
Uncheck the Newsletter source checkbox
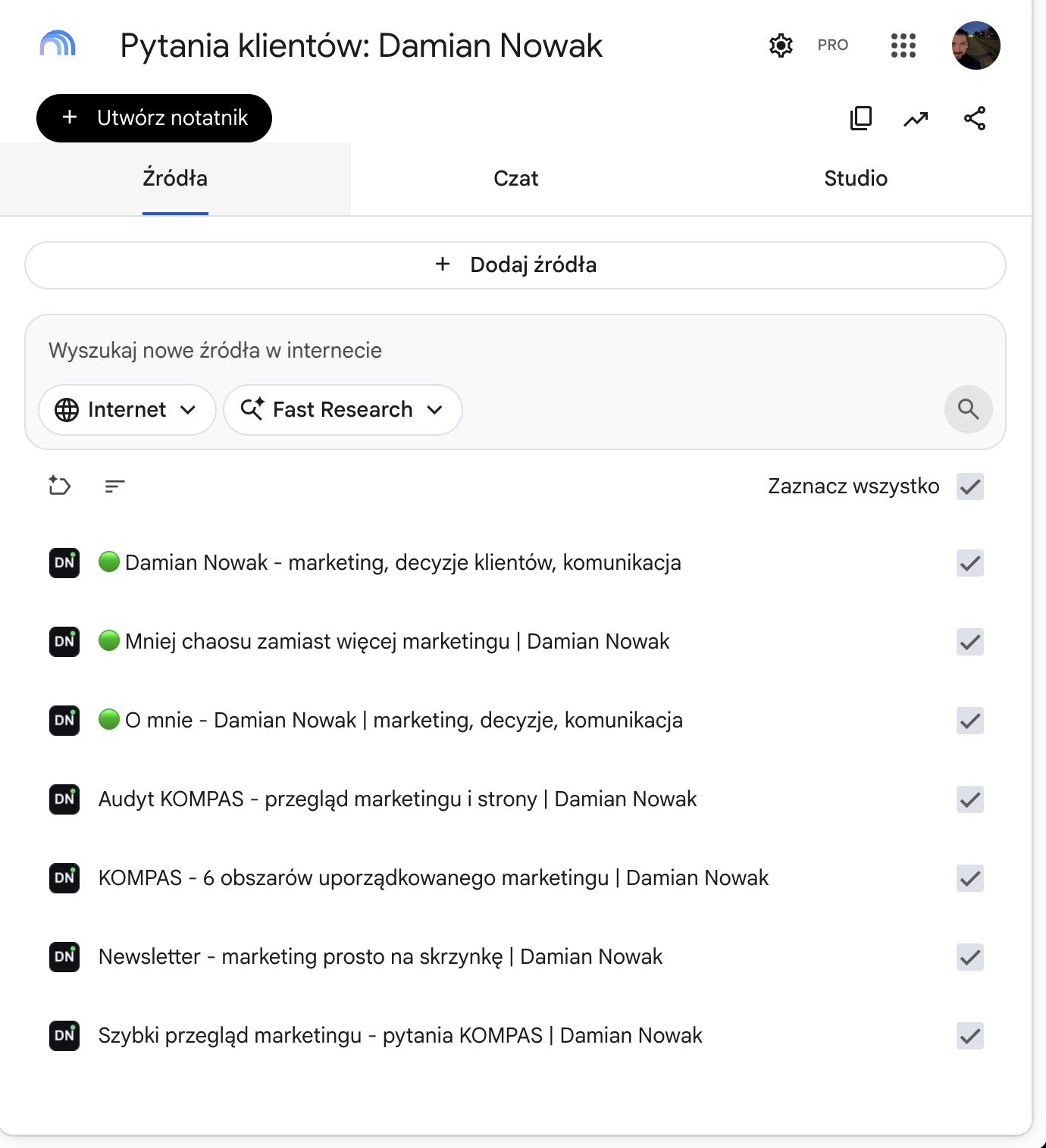(969, 957)
